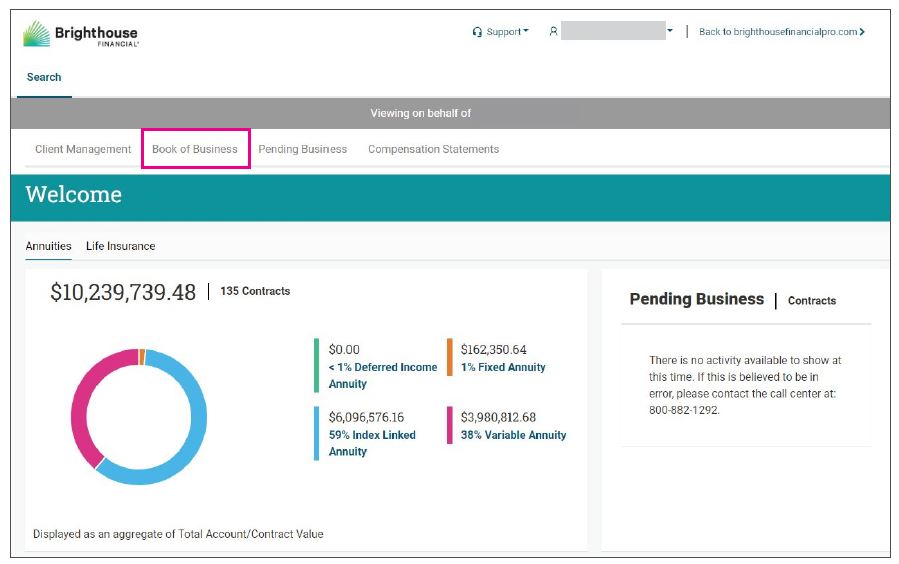Click the Support headset icon
Viewport: 899px width, 564px height.
477,32
